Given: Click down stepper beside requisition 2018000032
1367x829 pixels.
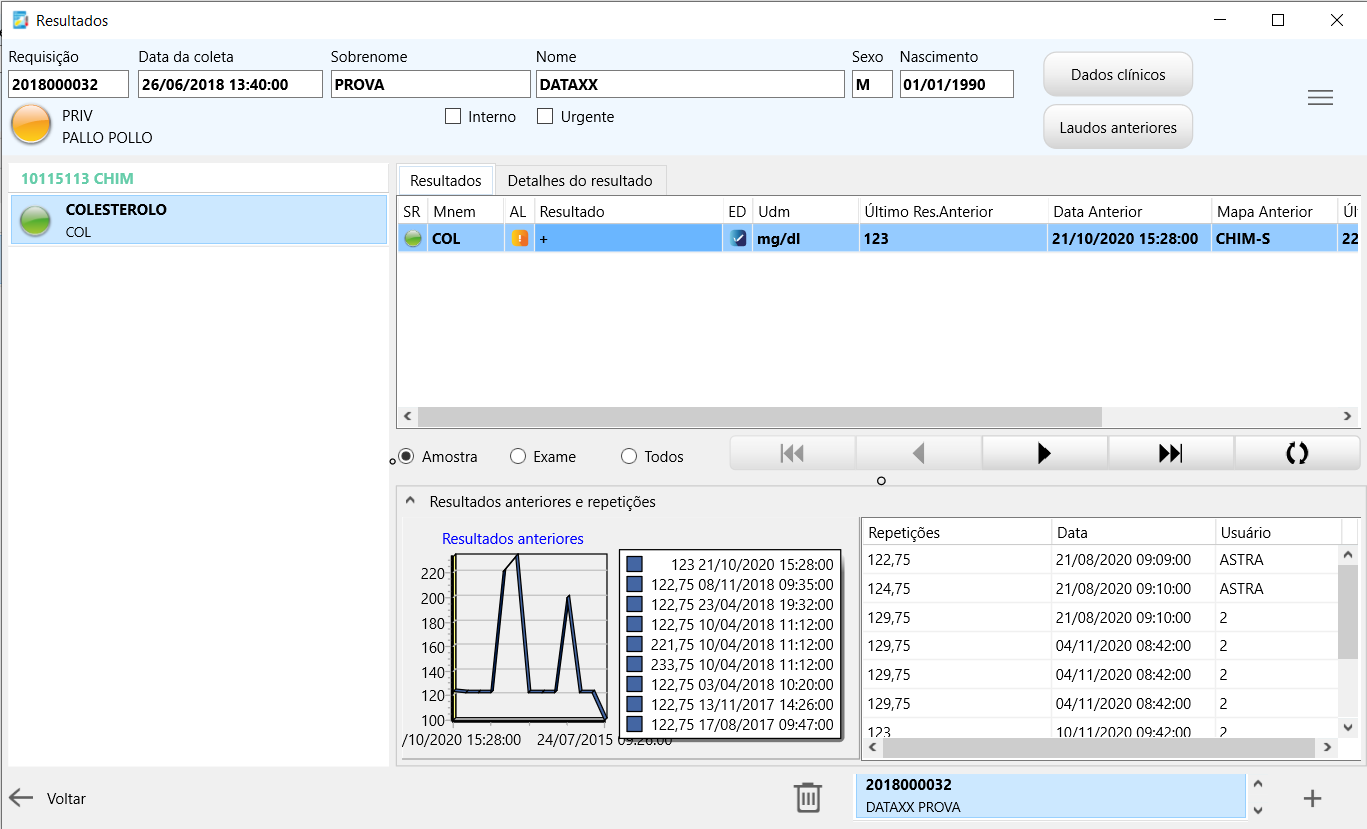Looking at the screenshot, I should click(x=1258, y=810).
